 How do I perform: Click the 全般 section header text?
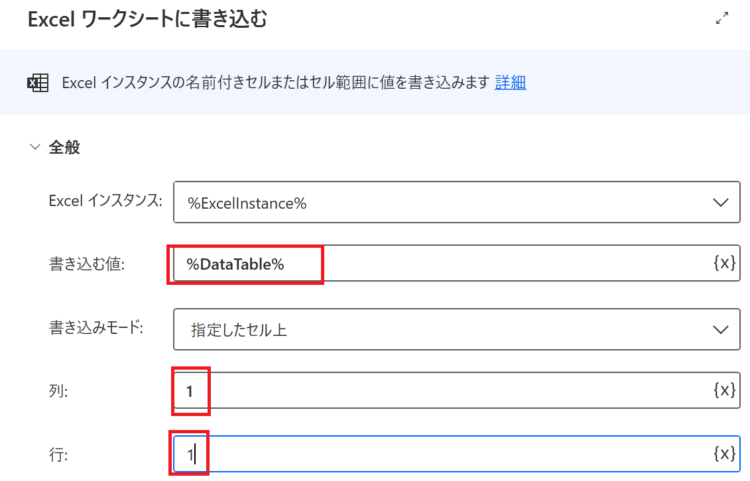point(64,147)
